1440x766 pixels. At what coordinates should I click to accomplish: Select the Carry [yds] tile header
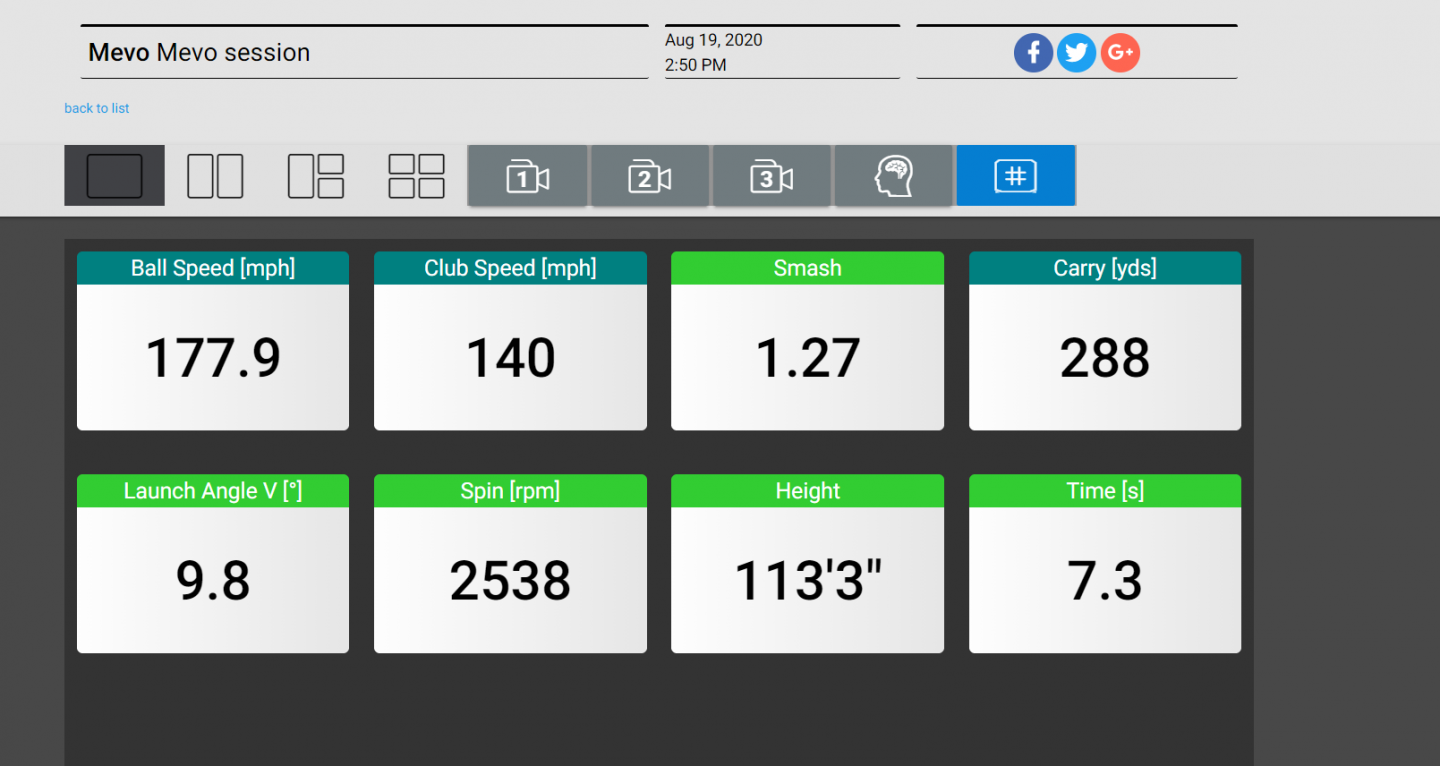[x=1105, y=268]
